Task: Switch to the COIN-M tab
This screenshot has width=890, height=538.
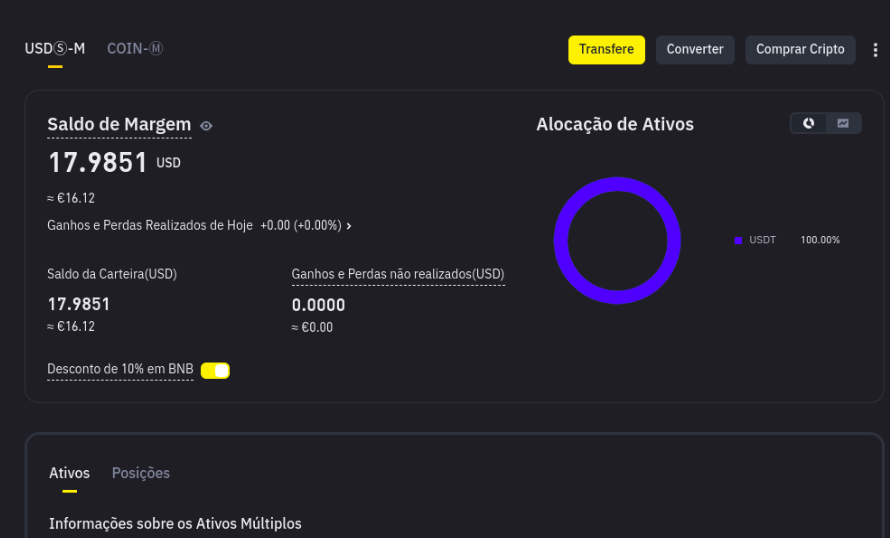Action: pos(135,49)
